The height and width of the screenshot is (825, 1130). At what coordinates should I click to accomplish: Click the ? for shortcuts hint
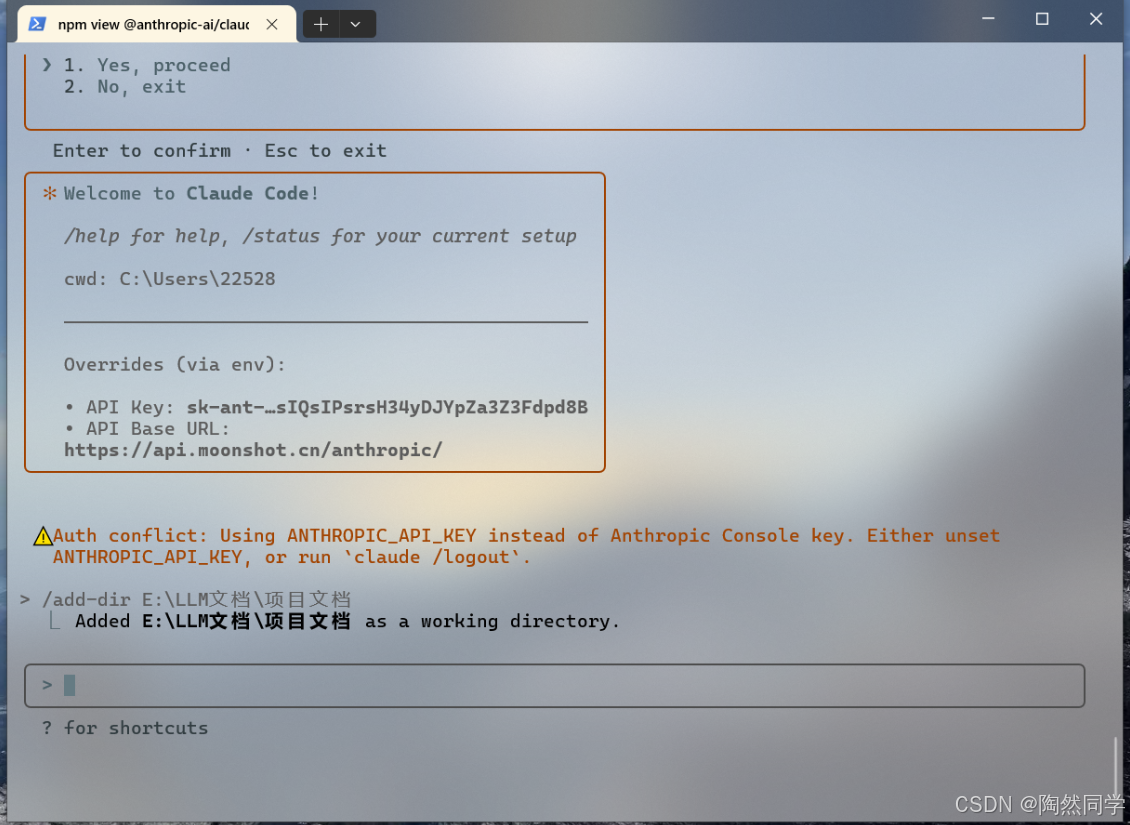[125, 728]
